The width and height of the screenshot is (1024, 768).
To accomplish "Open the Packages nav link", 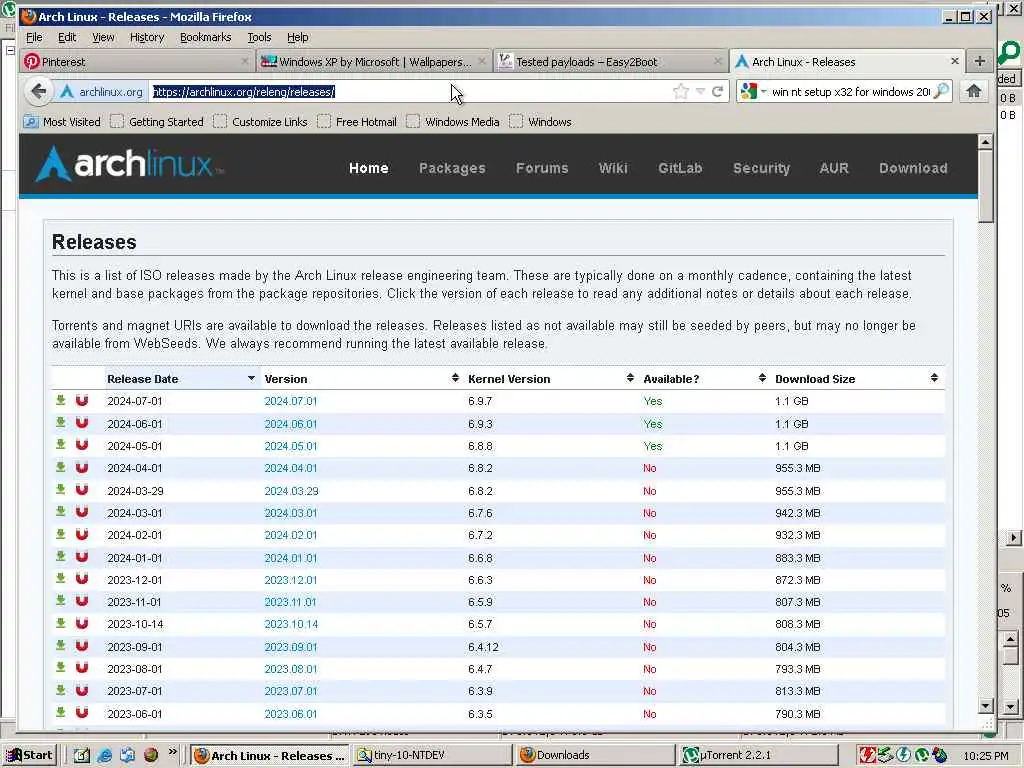I will [452, 168].
